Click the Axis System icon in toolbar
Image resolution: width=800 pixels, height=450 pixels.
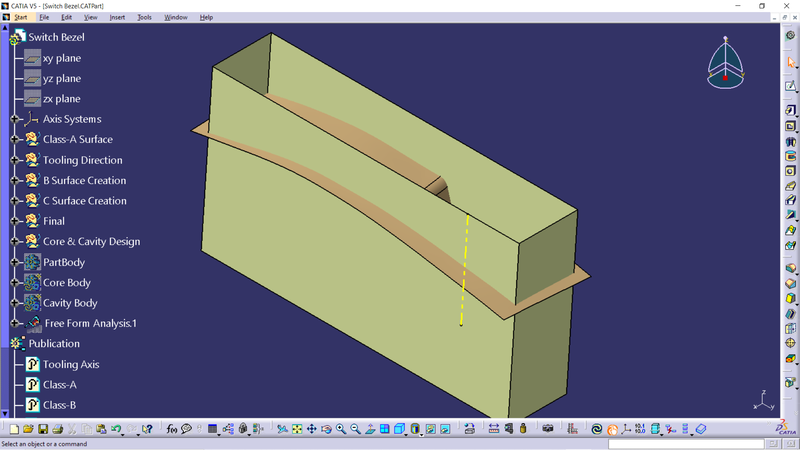pyautogui.click(x=626, y=429)
